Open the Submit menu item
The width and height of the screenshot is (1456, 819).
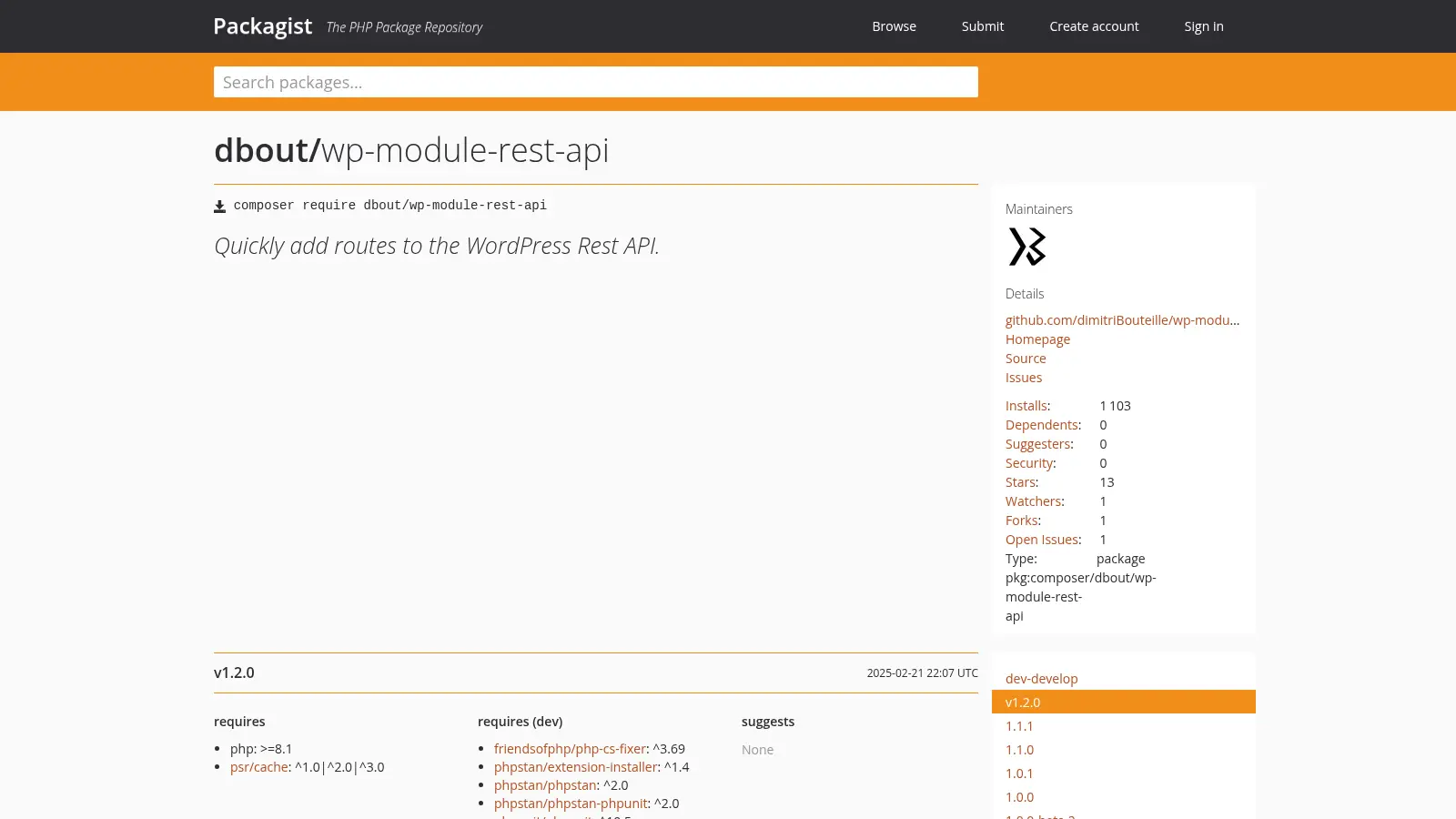coord(983,26)
